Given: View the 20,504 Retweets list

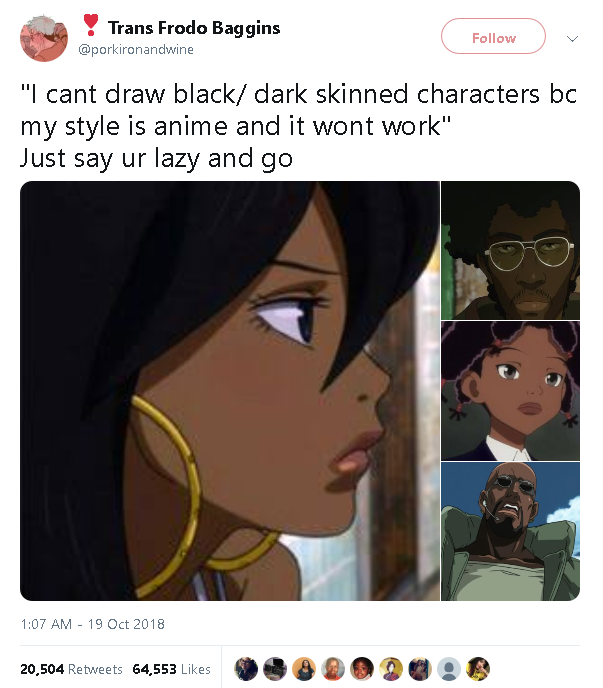Looking at the screenshot, I should [71, 669].
